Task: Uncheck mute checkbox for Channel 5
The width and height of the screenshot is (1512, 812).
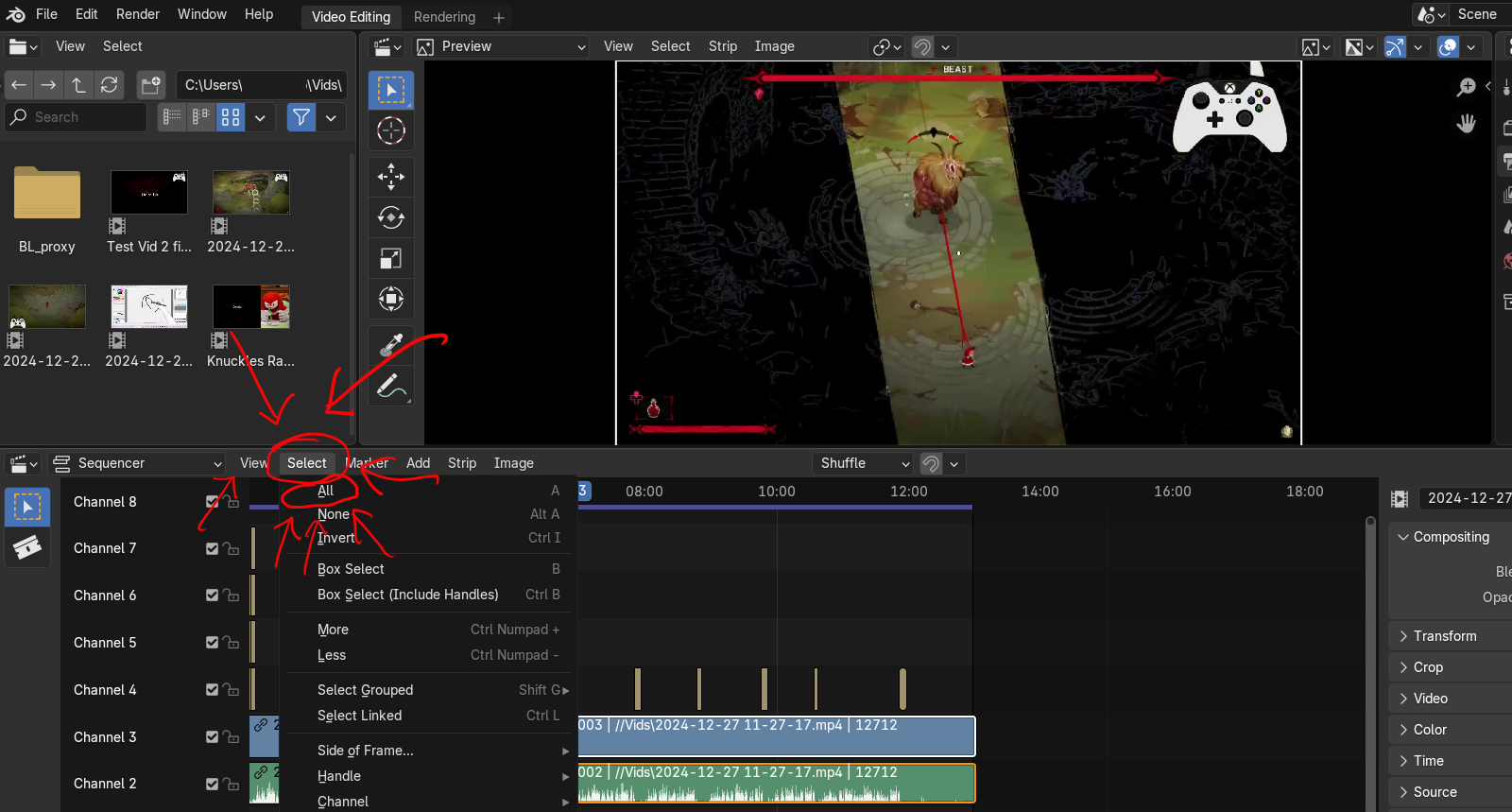Action: 213,643
